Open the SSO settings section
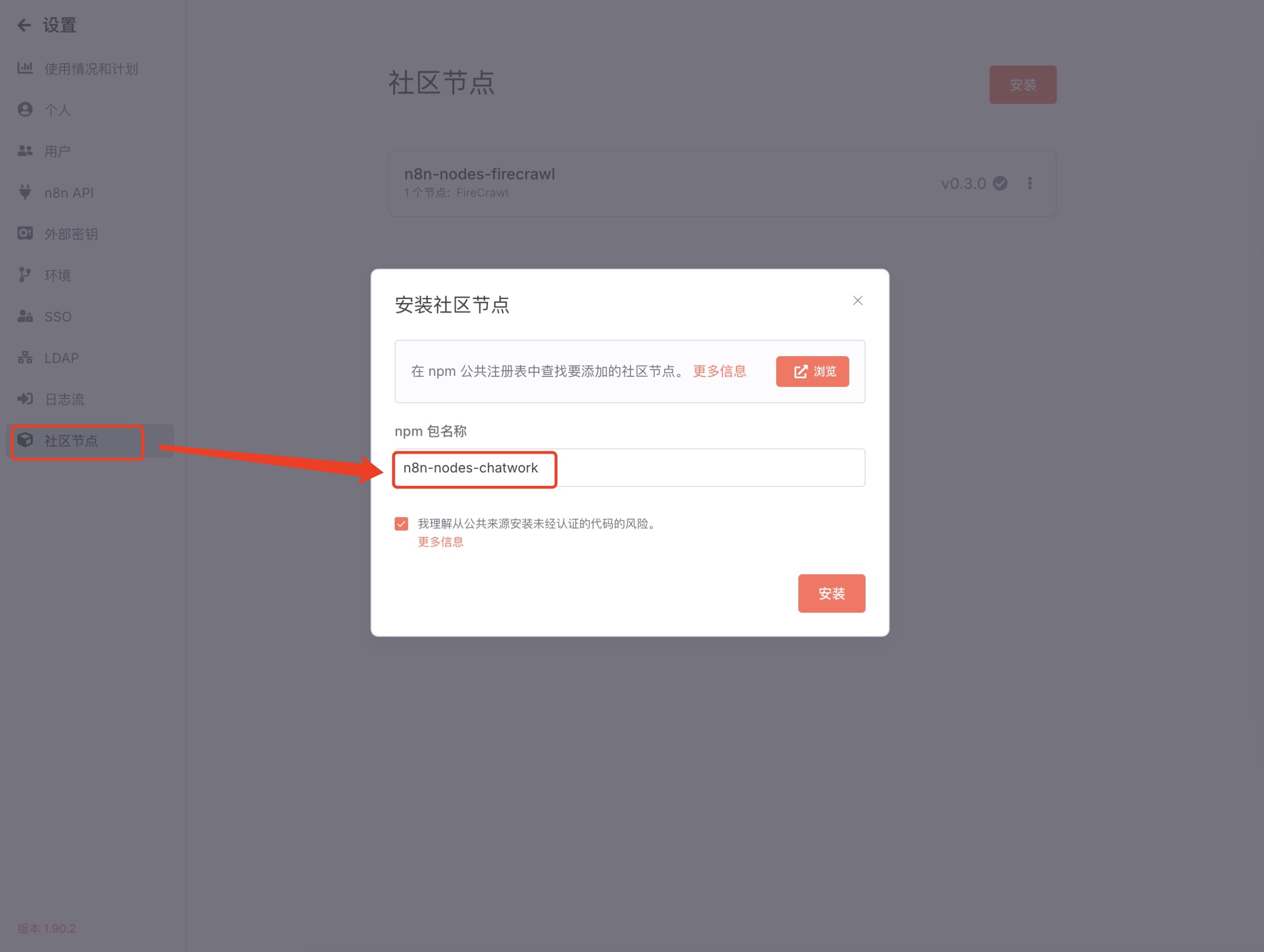The height and width of the screenshot is (952, 1264). click(26, 316)
